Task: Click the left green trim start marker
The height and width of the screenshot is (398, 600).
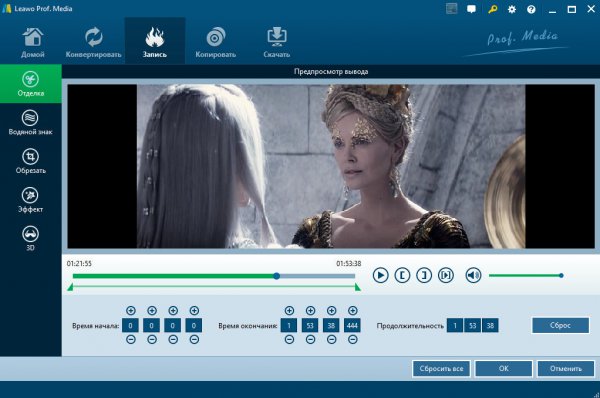Action: click(70, 287)
